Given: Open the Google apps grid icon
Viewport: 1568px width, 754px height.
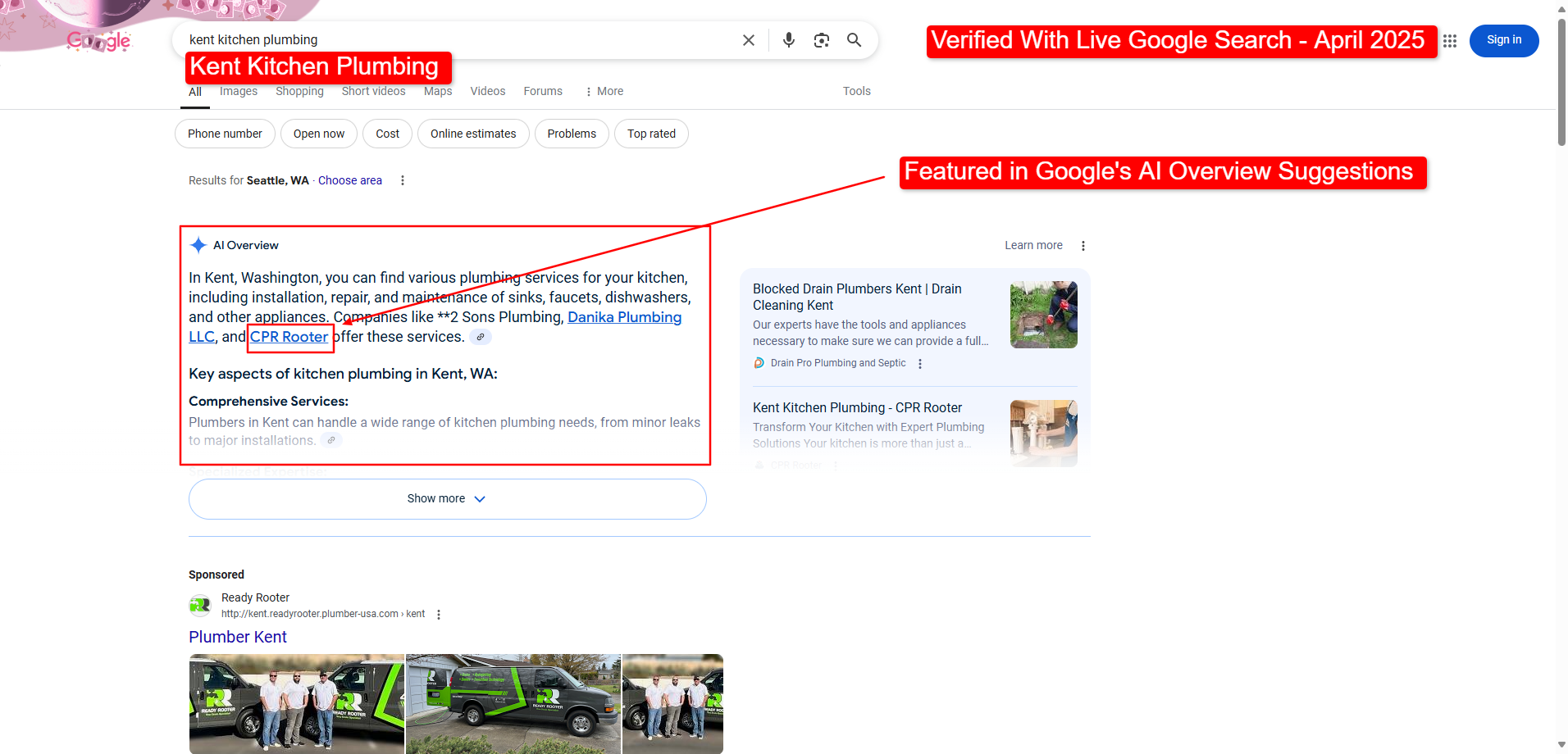Looking at the screenshot, I should (1449, 41).
